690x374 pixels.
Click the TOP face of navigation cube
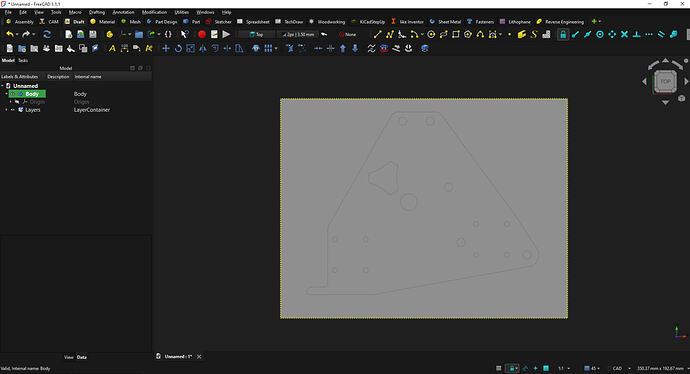click(x=665, y=81)
